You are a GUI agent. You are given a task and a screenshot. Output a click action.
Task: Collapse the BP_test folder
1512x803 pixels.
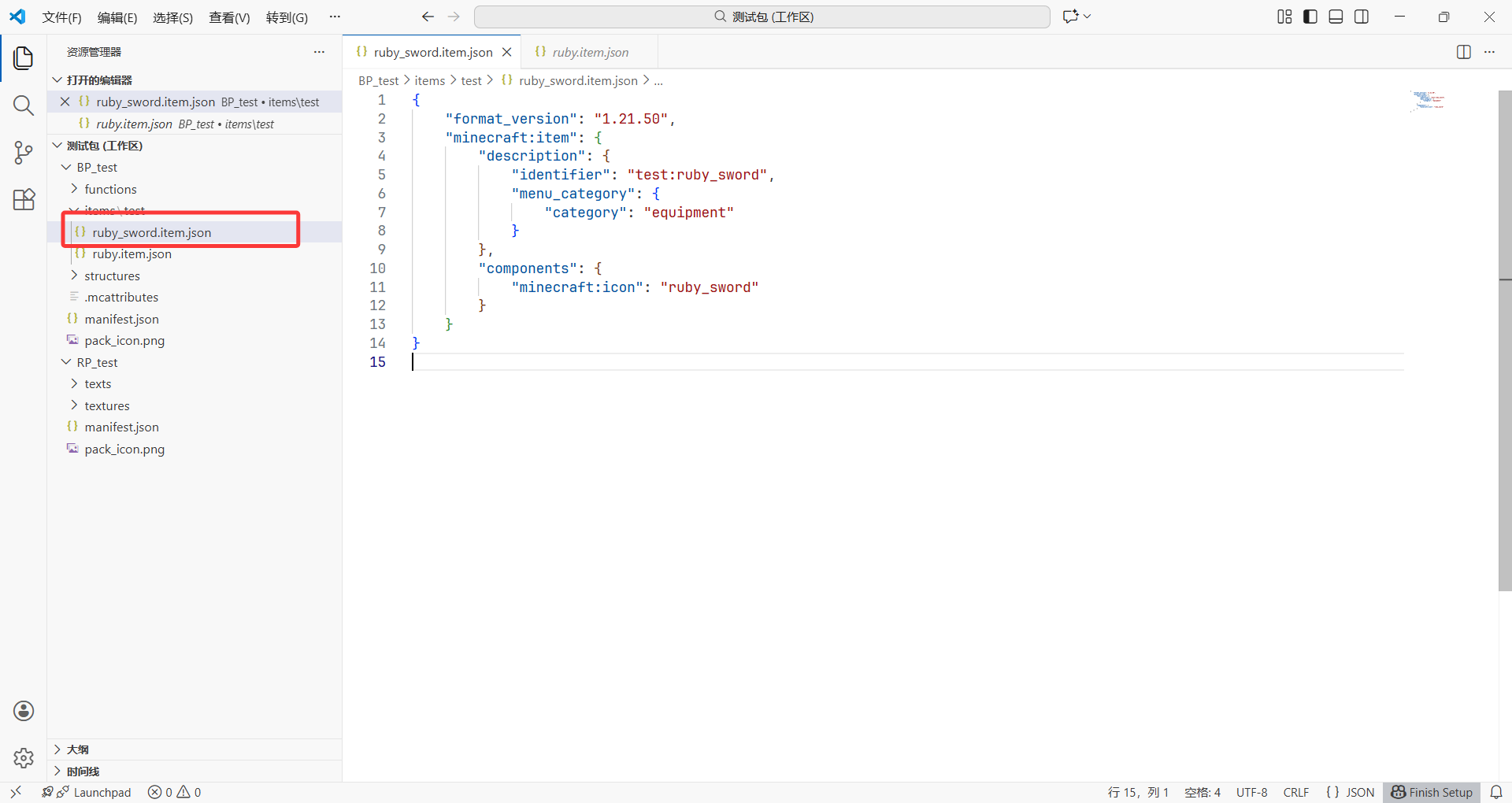(97, 167)
